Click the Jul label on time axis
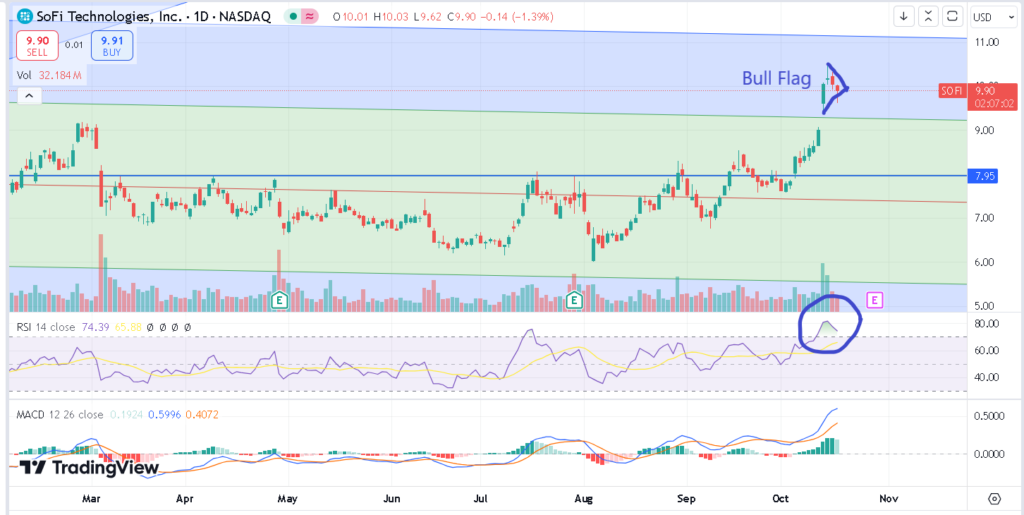 (x=481, y=499)
